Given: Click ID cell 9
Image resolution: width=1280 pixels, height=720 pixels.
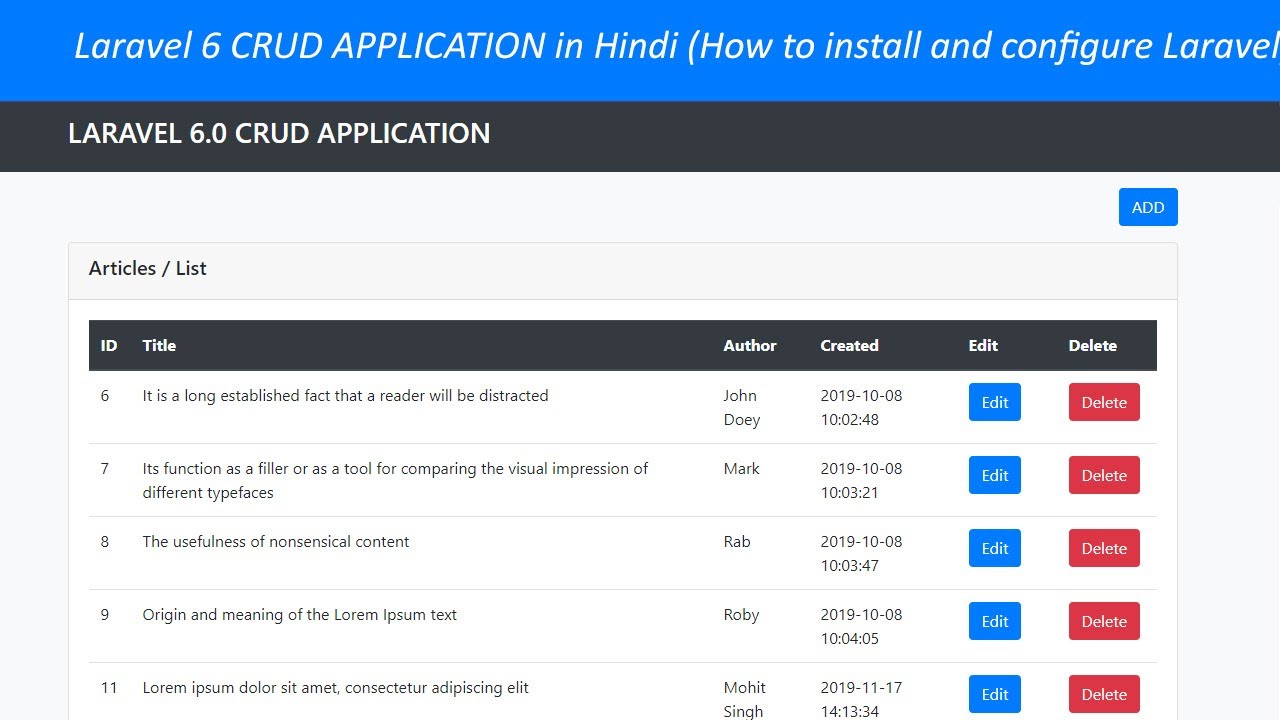Looking at the screenshot, I should [x=105, y=615].
